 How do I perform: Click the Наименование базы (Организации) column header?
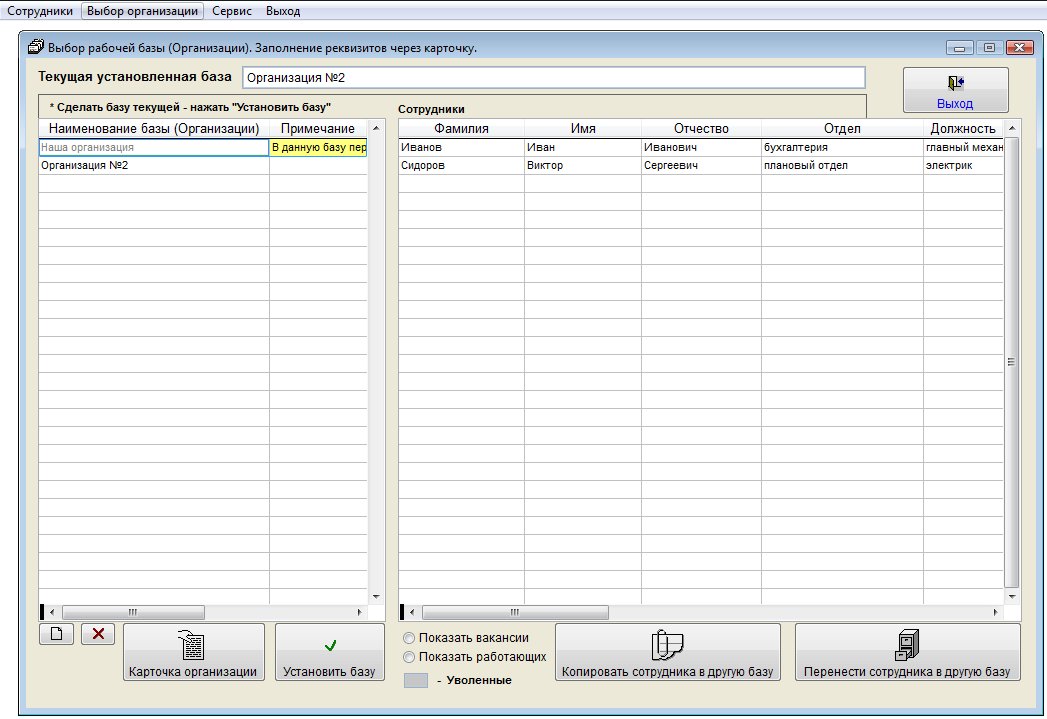[x=154, y=128]
